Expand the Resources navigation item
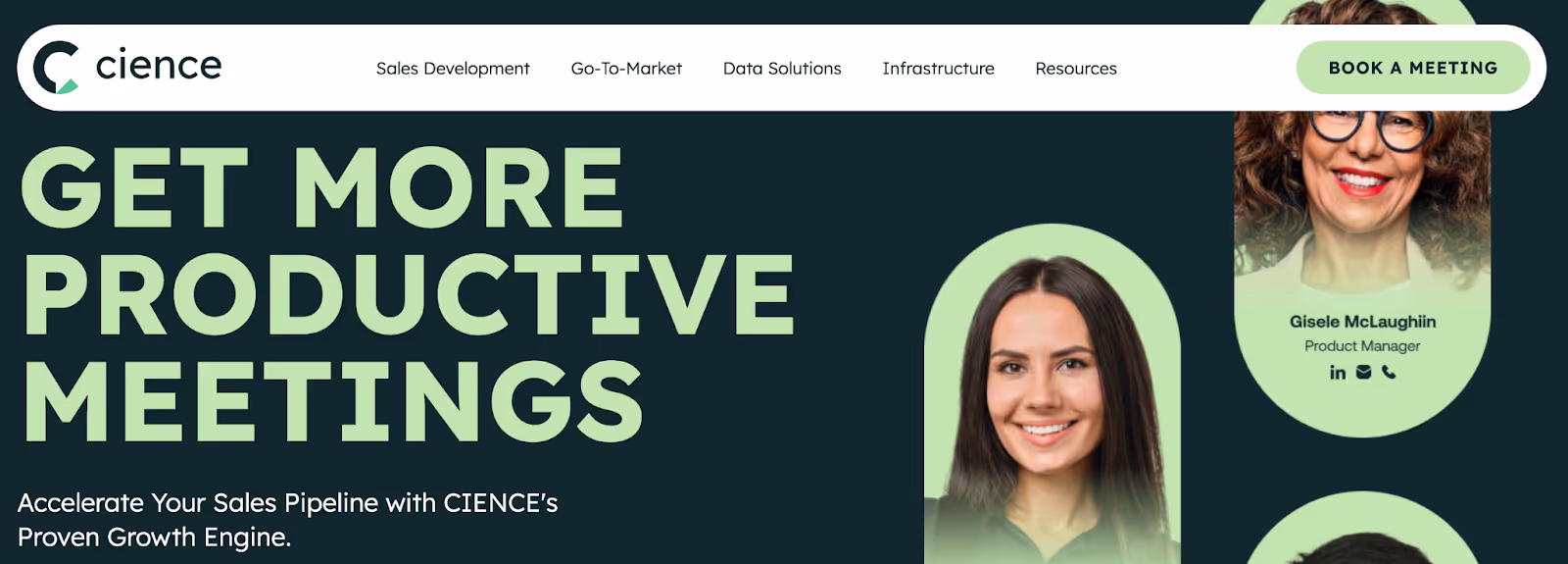Screen dimensions: 1568x564 (1076, 69)
